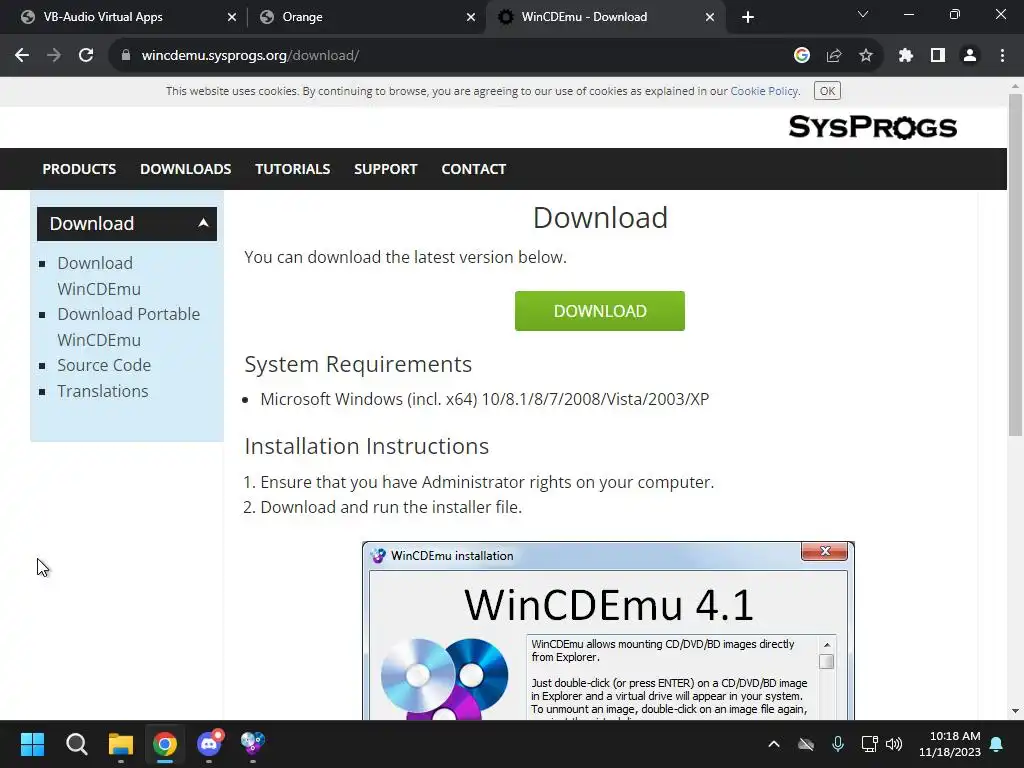Click the green DOWNLOAD button

600,311
